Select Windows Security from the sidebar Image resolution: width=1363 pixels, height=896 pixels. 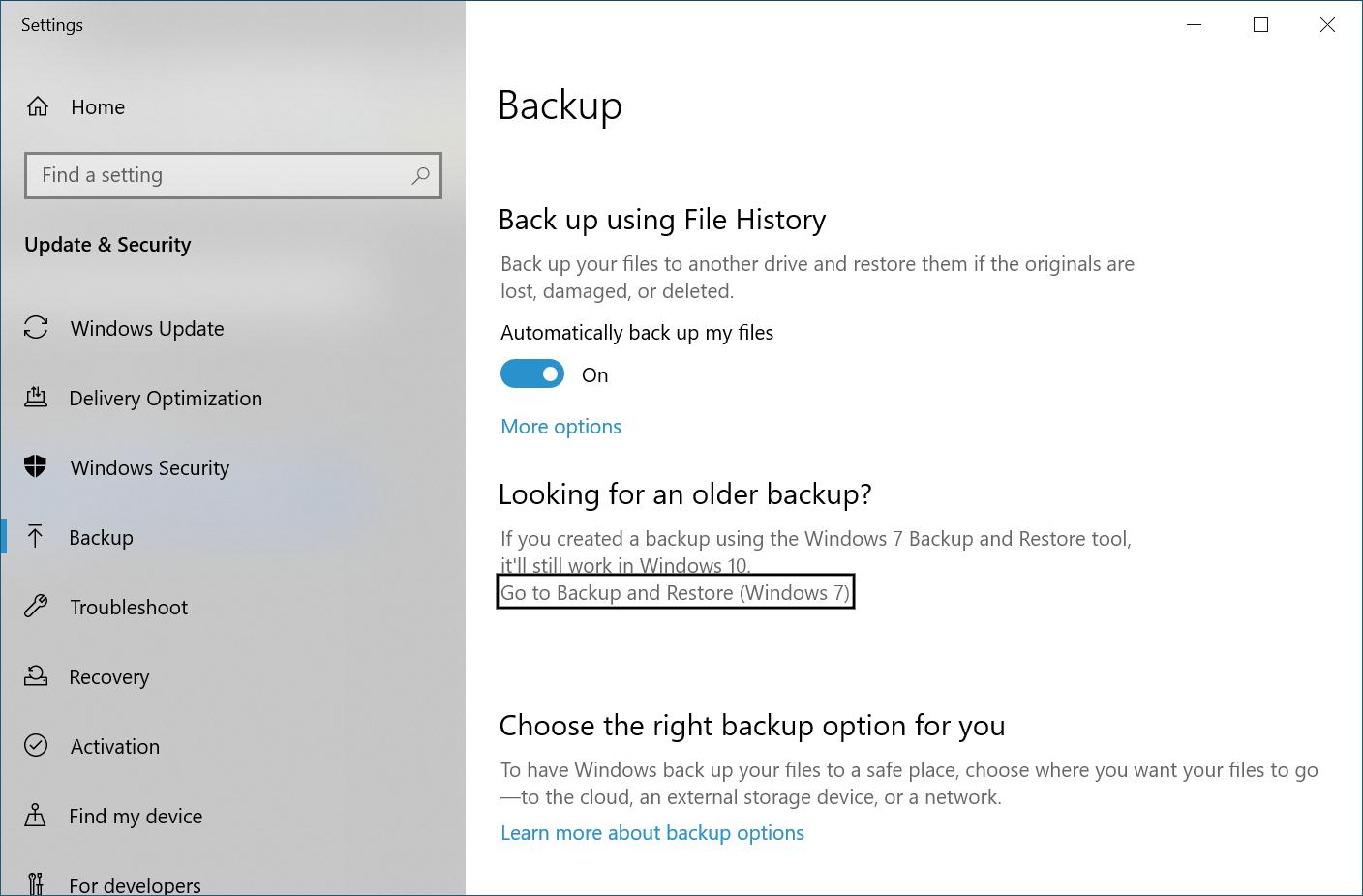click(x=149, y=467)
